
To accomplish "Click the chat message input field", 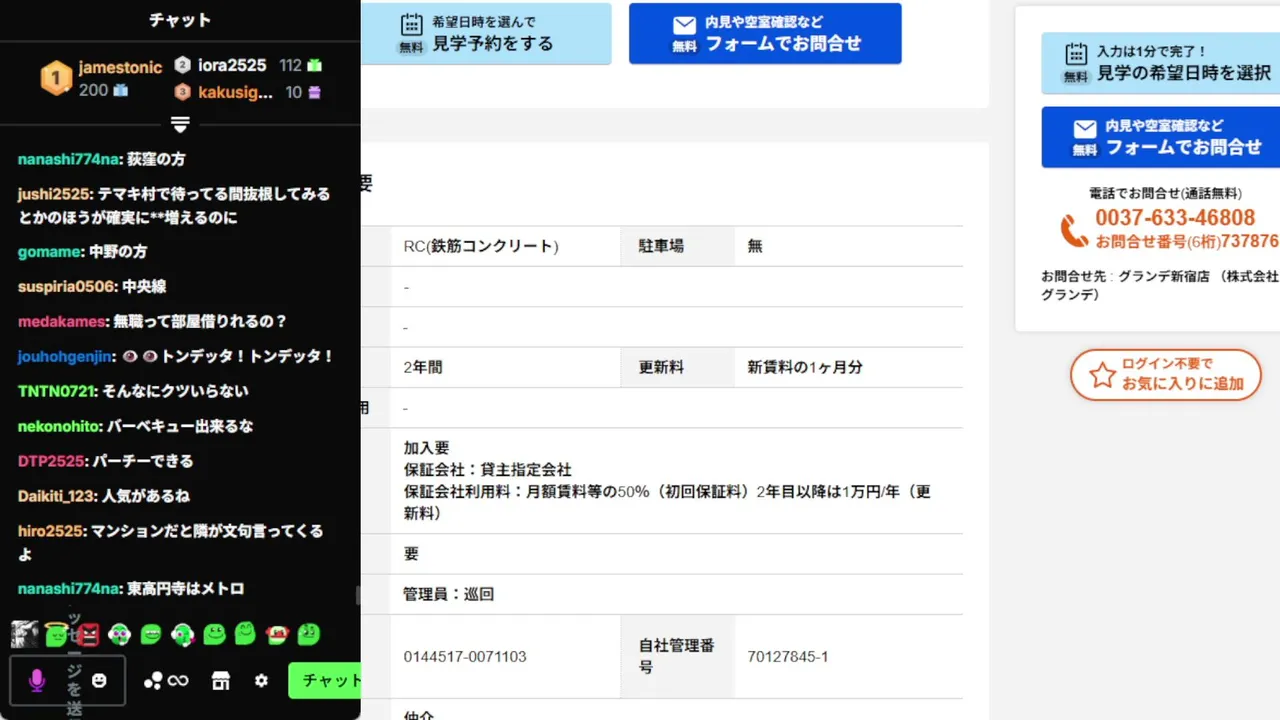I will tap(68, 680).
